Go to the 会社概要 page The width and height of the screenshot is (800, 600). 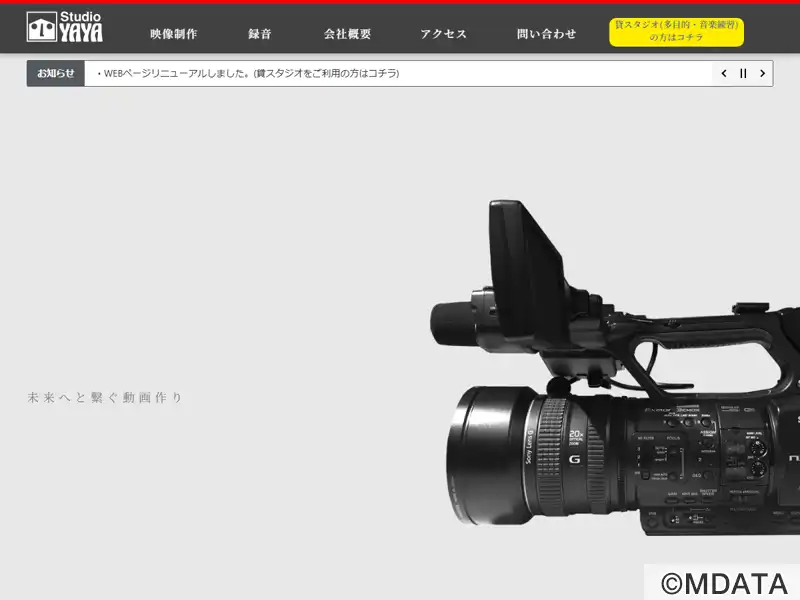[x=347, y=34]
